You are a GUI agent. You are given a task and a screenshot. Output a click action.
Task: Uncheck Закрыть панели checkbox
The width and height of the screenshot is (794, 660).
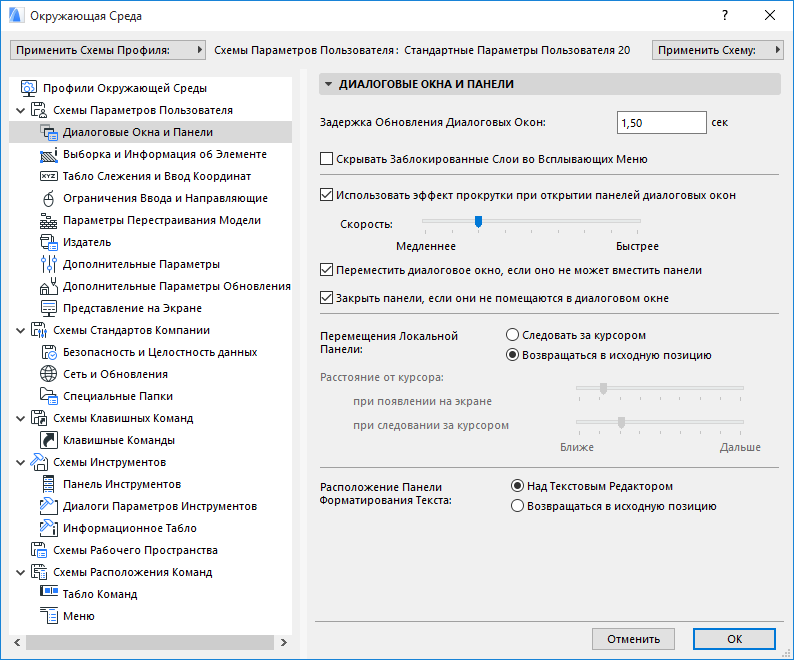(x=326, y=298)
